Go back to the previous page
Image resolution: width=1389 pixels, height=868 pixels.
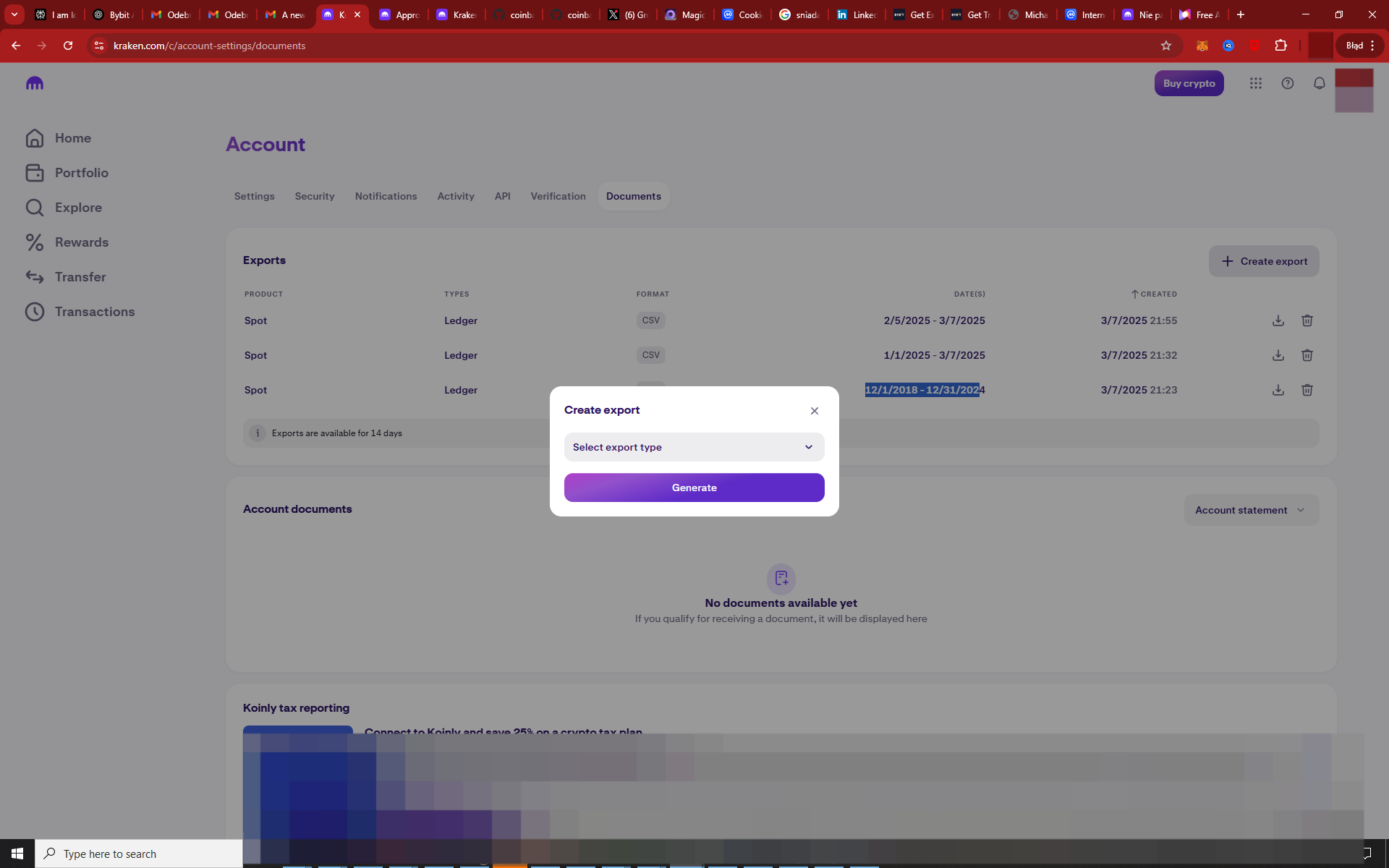tap(16, 46)
